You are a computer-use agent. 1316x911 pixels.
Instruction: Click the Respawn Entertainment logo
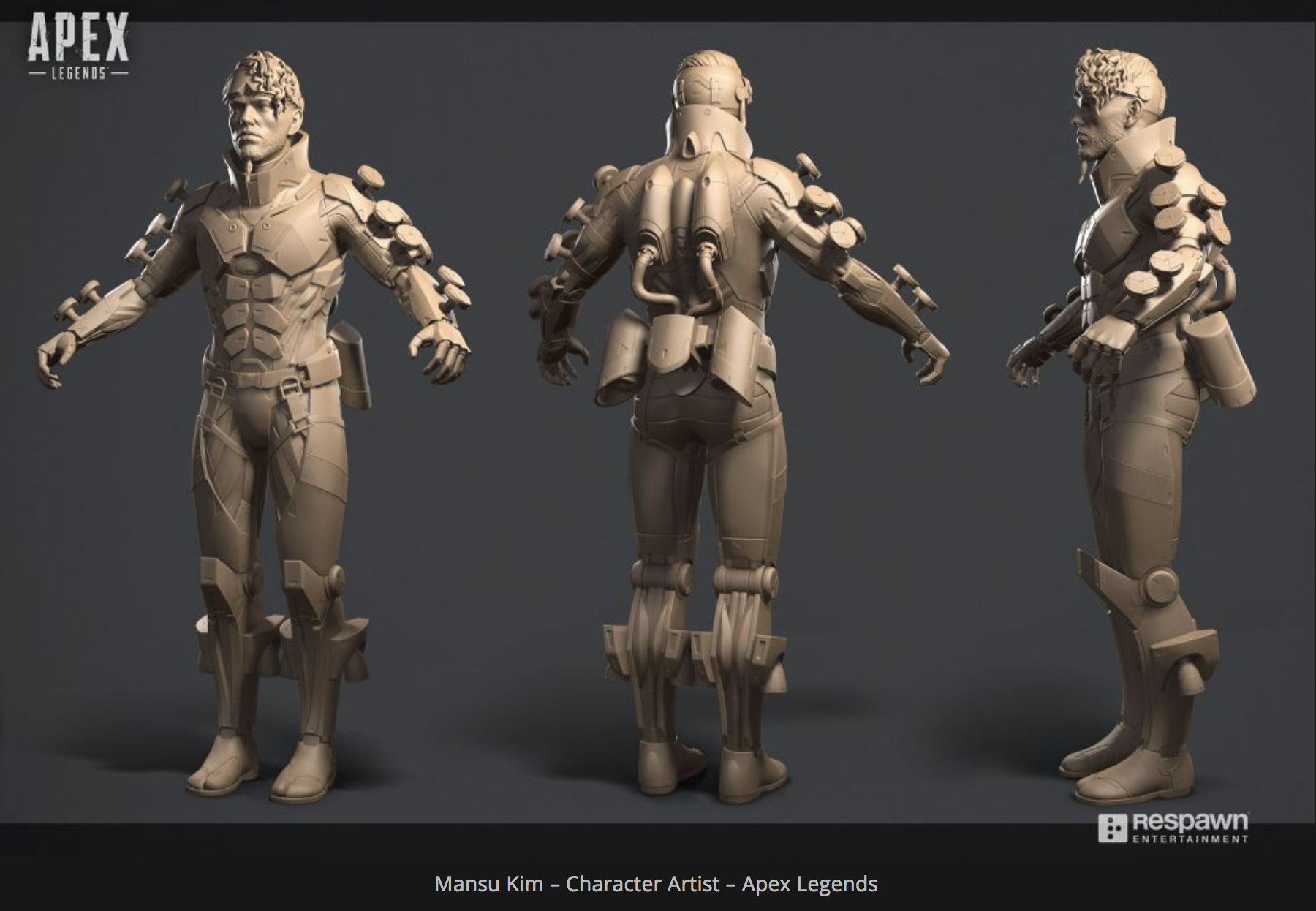click(x=1173, y=827)
